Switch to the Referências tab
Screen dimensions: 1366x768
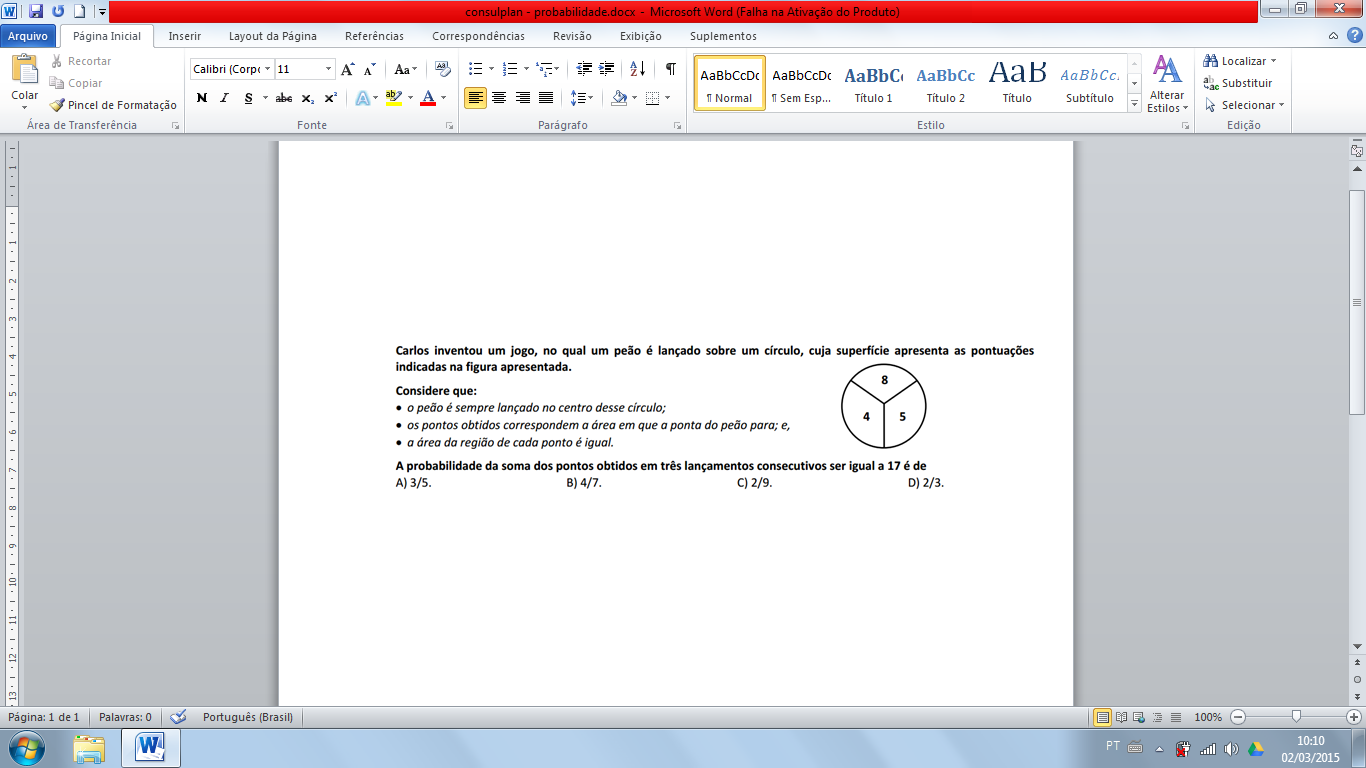pos(375,36)
